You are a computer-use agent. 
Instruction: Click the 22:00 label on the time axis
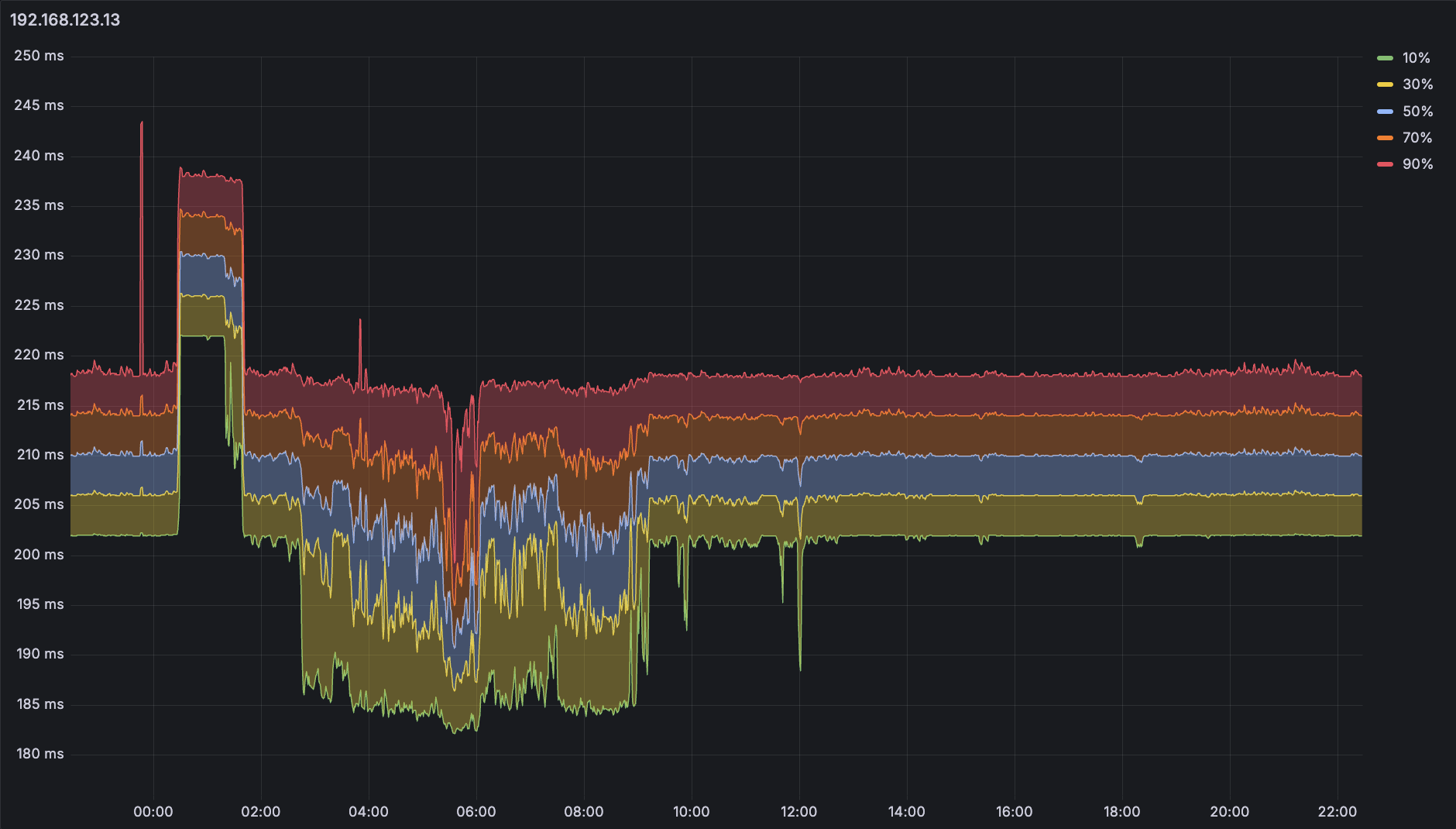coord(1337,812)
